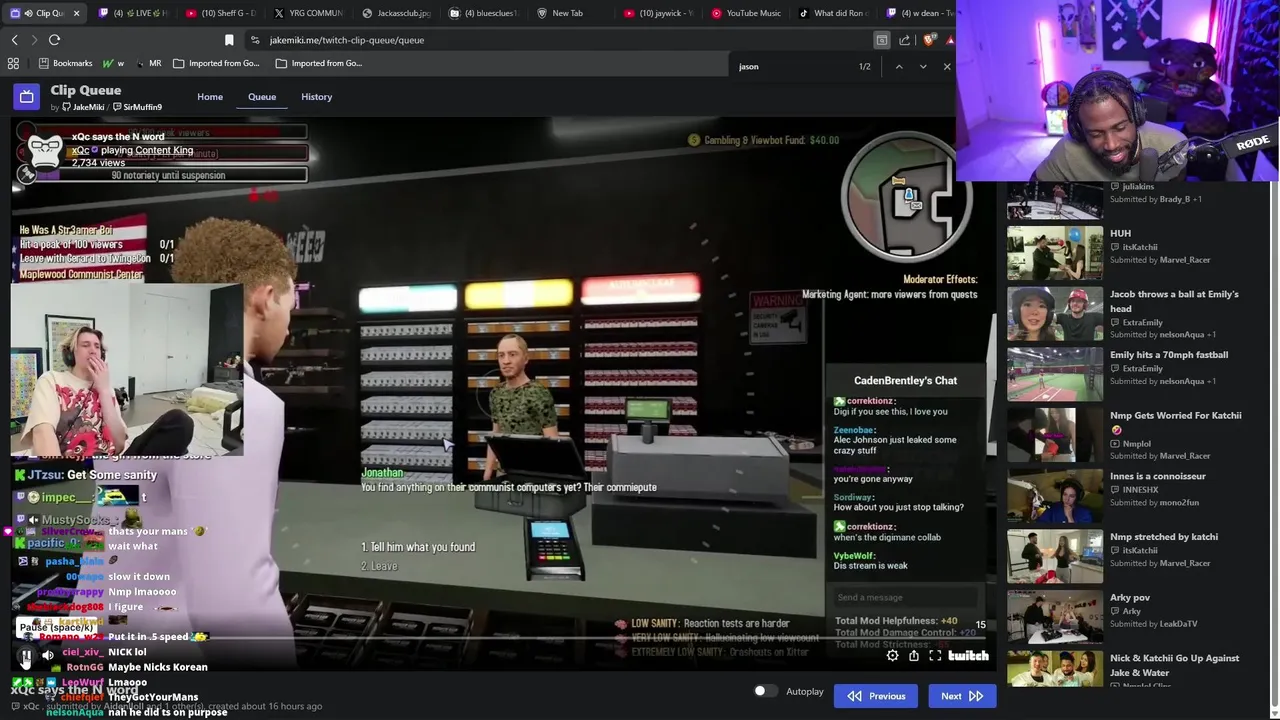Open the browser share icon in address bar
Screen dimensions: 1280x720
click(905, 40)
